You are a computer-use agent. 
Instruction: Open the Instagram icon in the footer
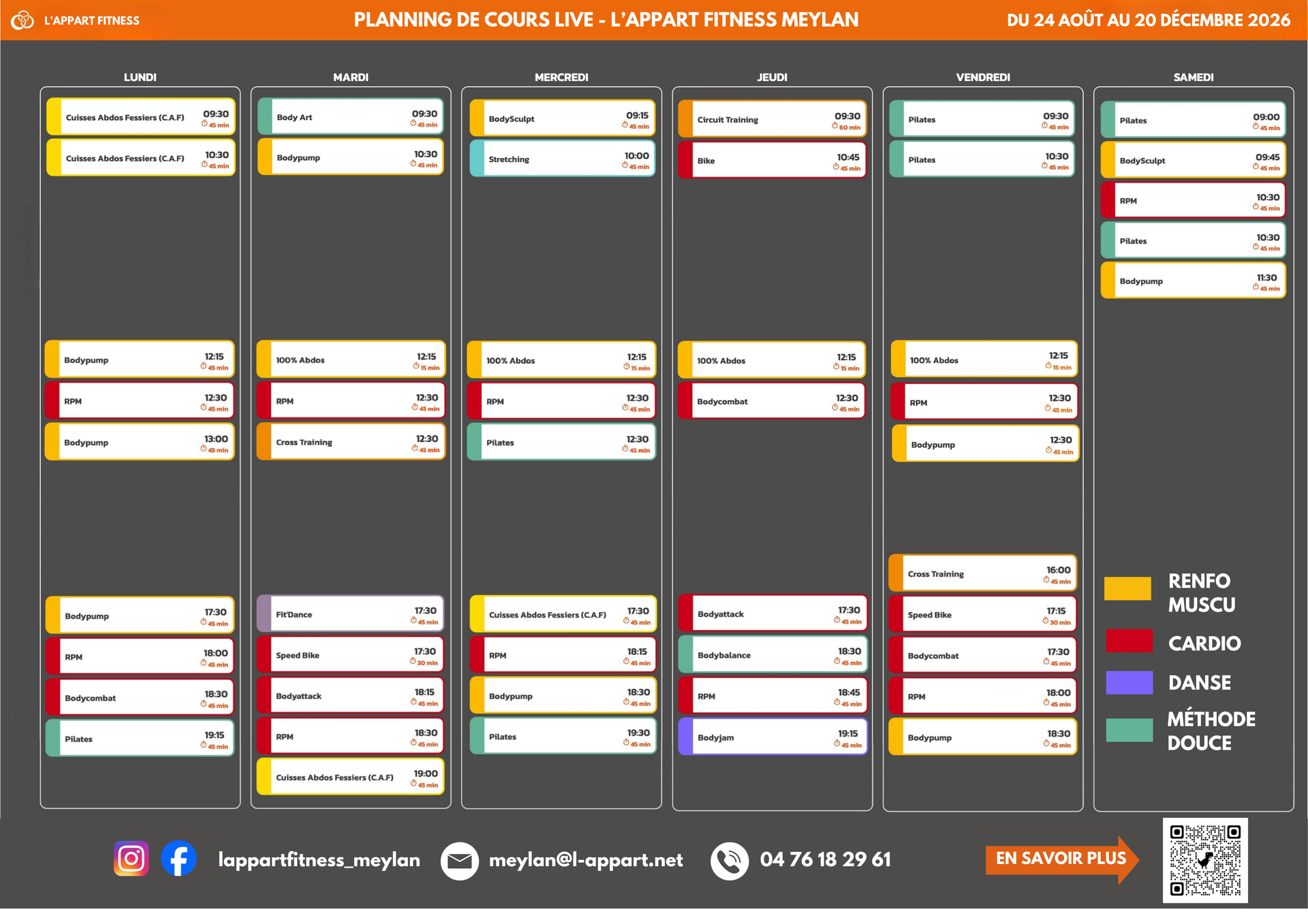point(131,859)
